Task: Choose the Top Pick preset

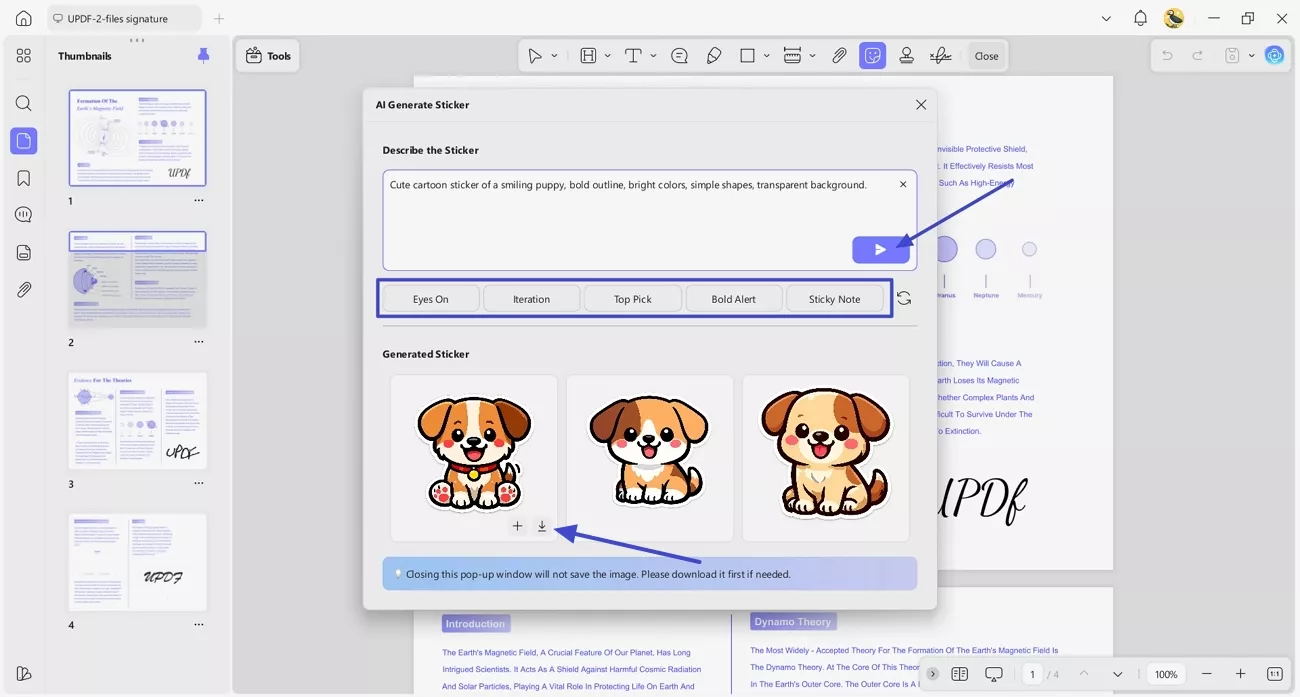Action: pyautogui.click(x=633, y=299)
